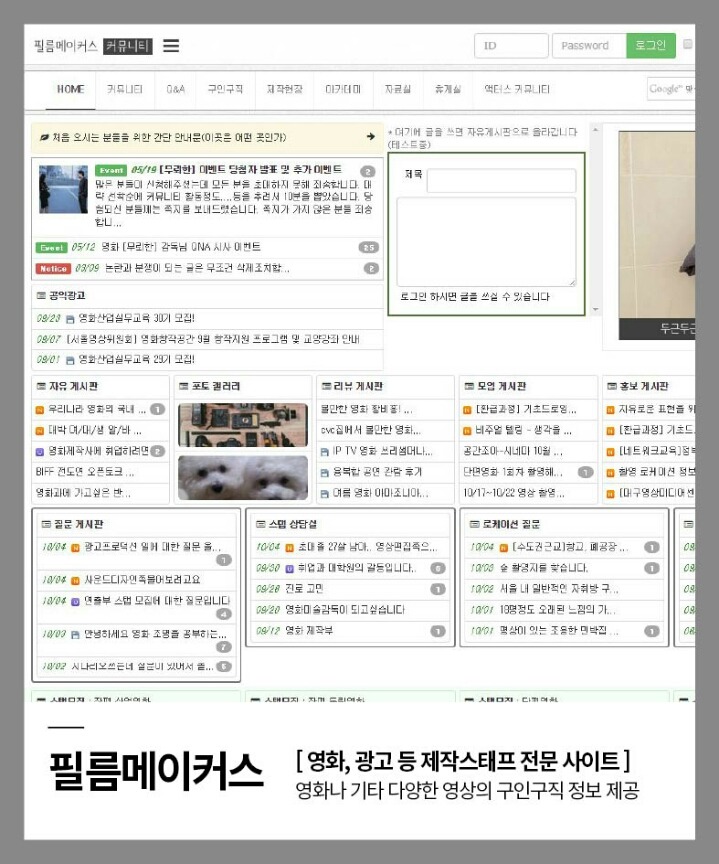Click orange new icon beside 우리나라 영화의 국내 post
The width and height of the screenshot is (719, 864).
click(40, 409)
